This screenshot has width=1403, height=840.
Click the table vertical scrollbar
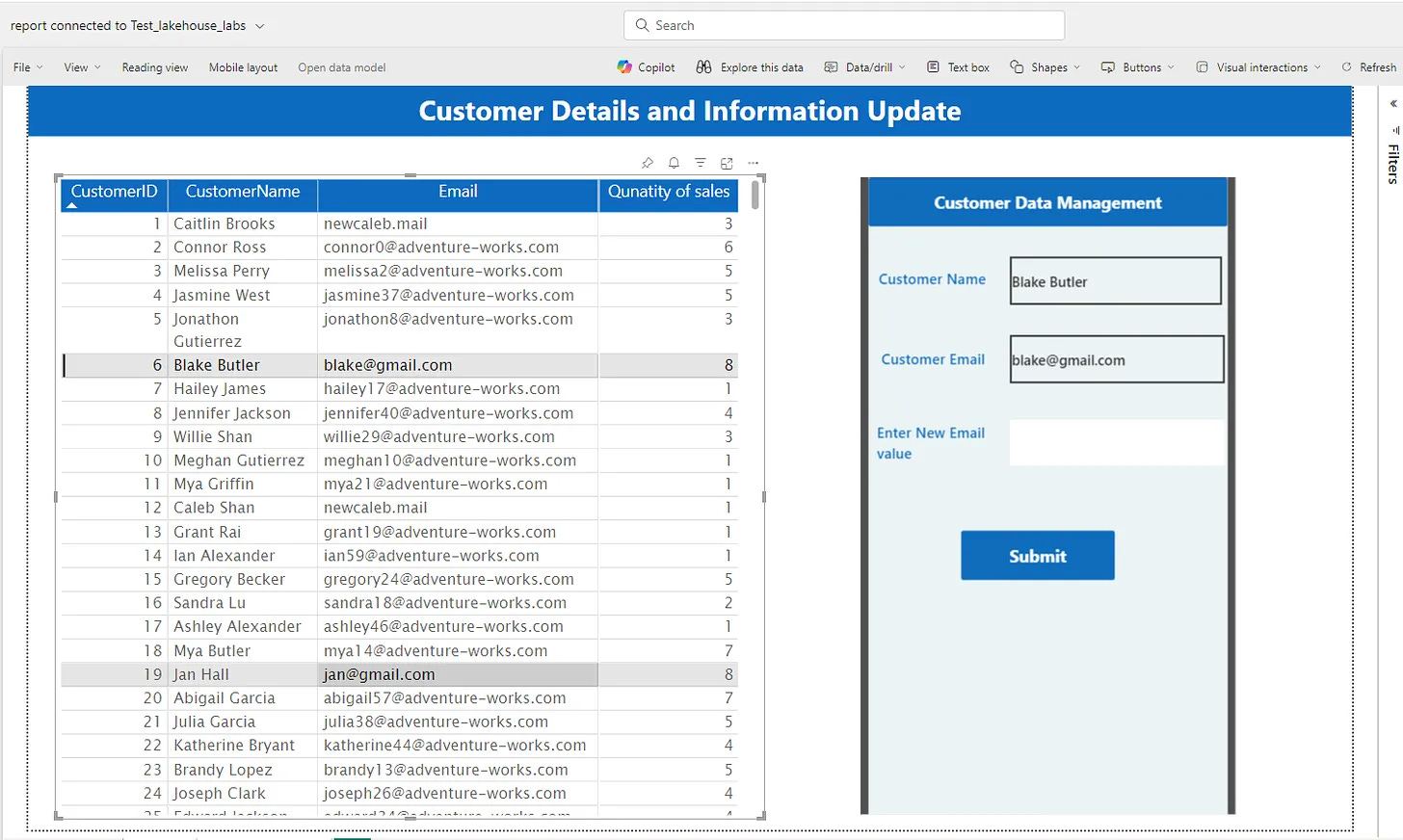tap(755, 196)
